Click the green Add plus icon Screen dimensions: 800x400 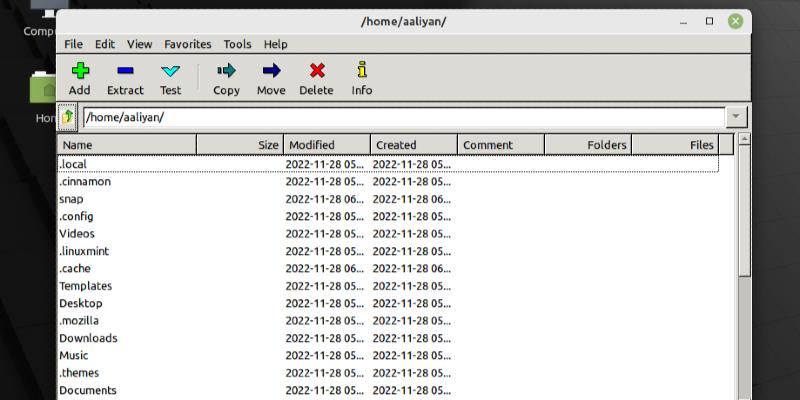tap(80, 70)
